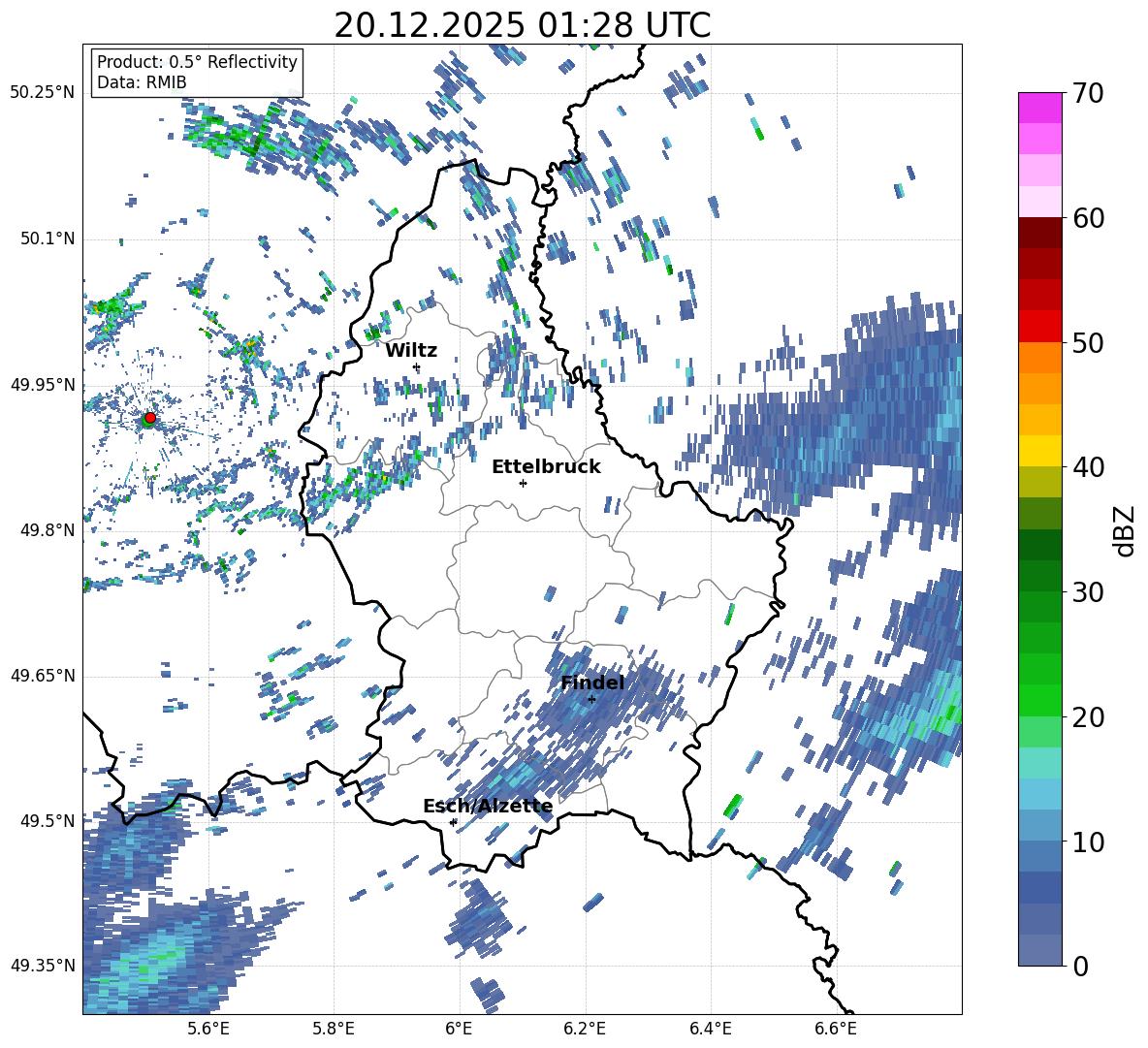Click the Wiltz cross marker
Image resolution: width=1148 pixels, height=1048 pixels.
tap(417, 366)
